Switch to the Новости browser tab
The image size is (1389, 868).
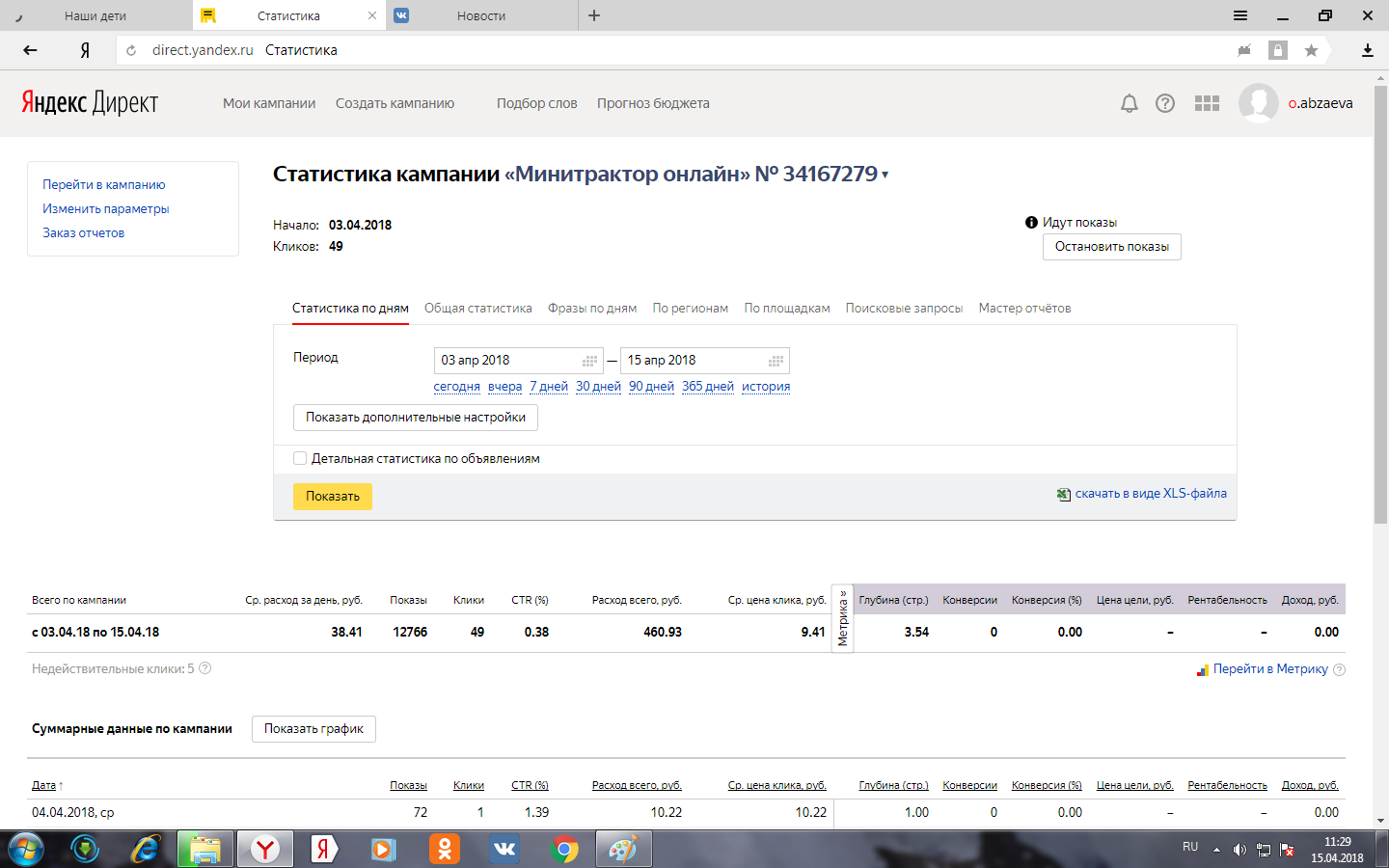(x=481, y=15)
